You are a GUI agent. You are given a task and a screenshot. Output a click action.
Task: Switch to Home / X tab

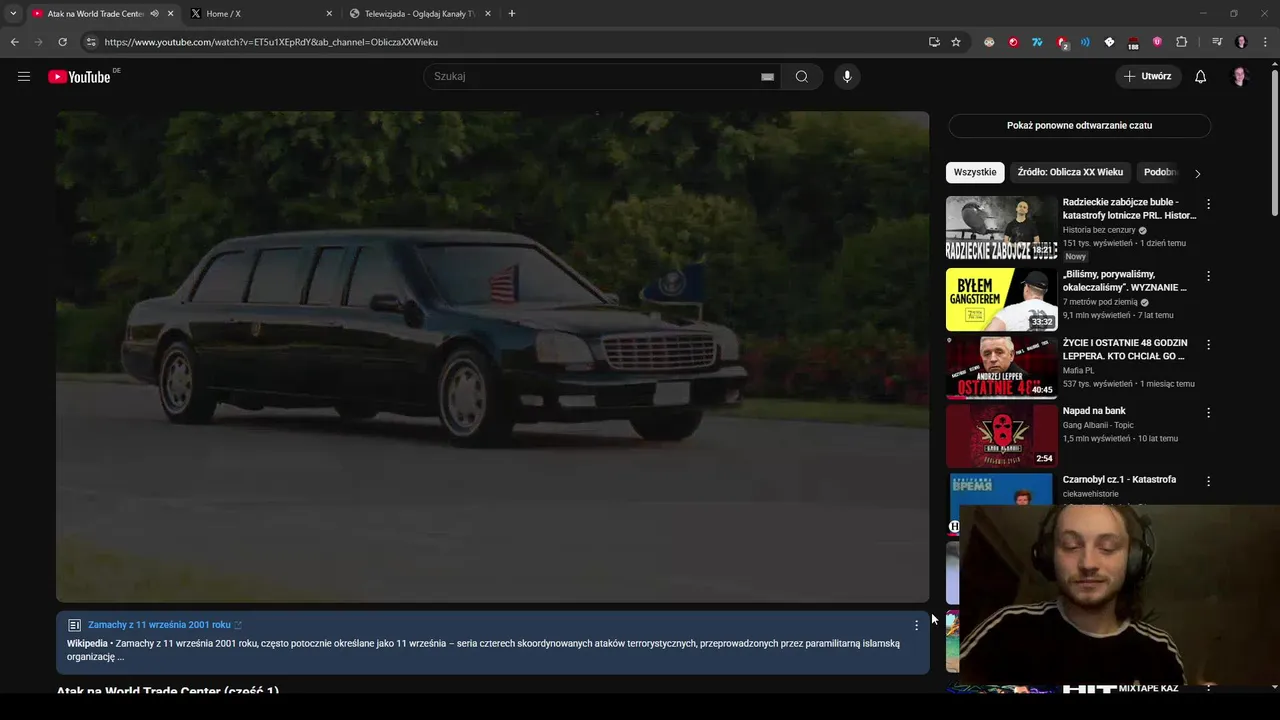click(260, 14)
